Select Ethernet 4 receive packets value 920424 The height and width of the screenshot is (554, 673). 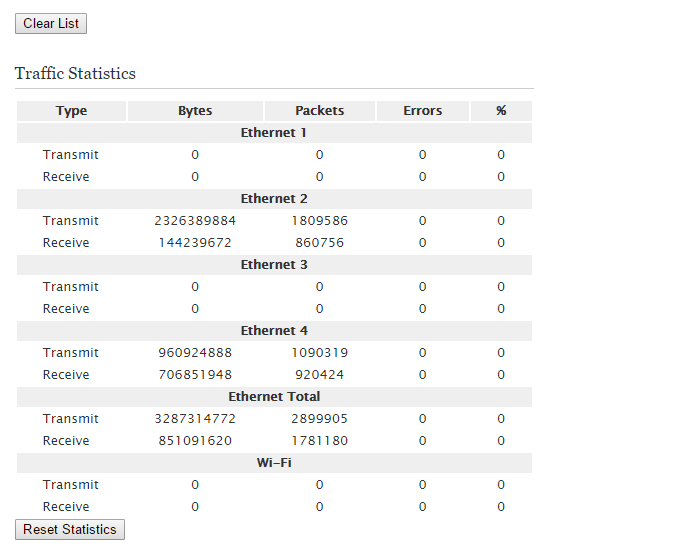[319, 375]
